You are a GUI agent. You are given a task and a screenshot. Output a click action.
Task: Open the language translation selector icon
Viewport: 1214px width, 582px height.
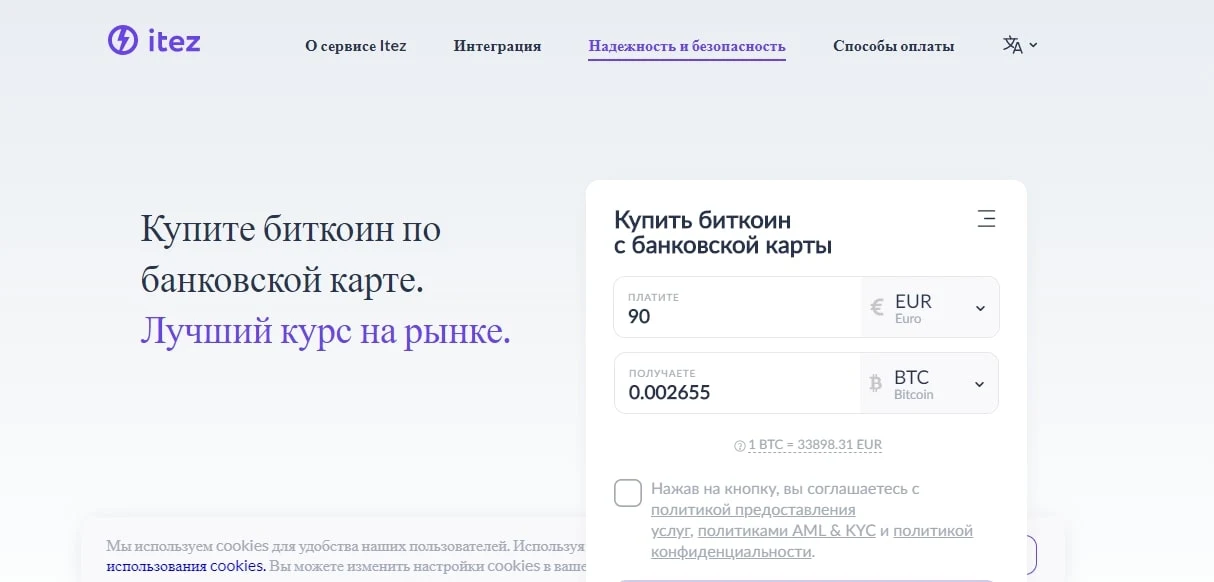[x=1012, y=45]
